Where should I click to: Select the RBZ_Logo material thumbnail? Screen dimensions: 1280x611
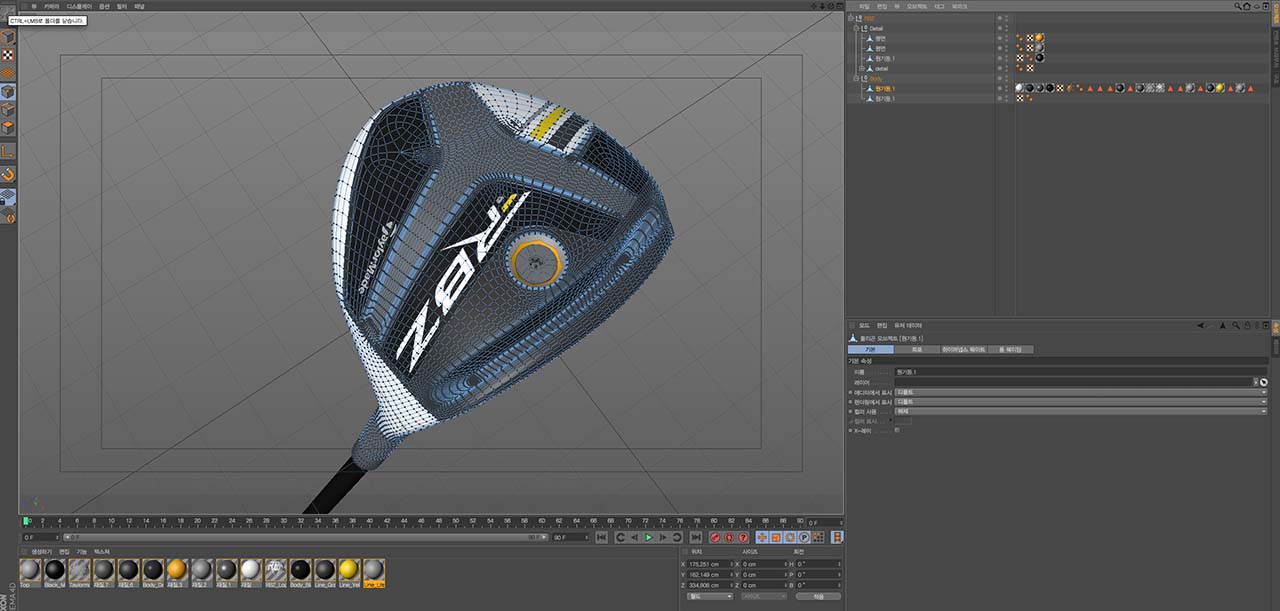click(275, 570)
